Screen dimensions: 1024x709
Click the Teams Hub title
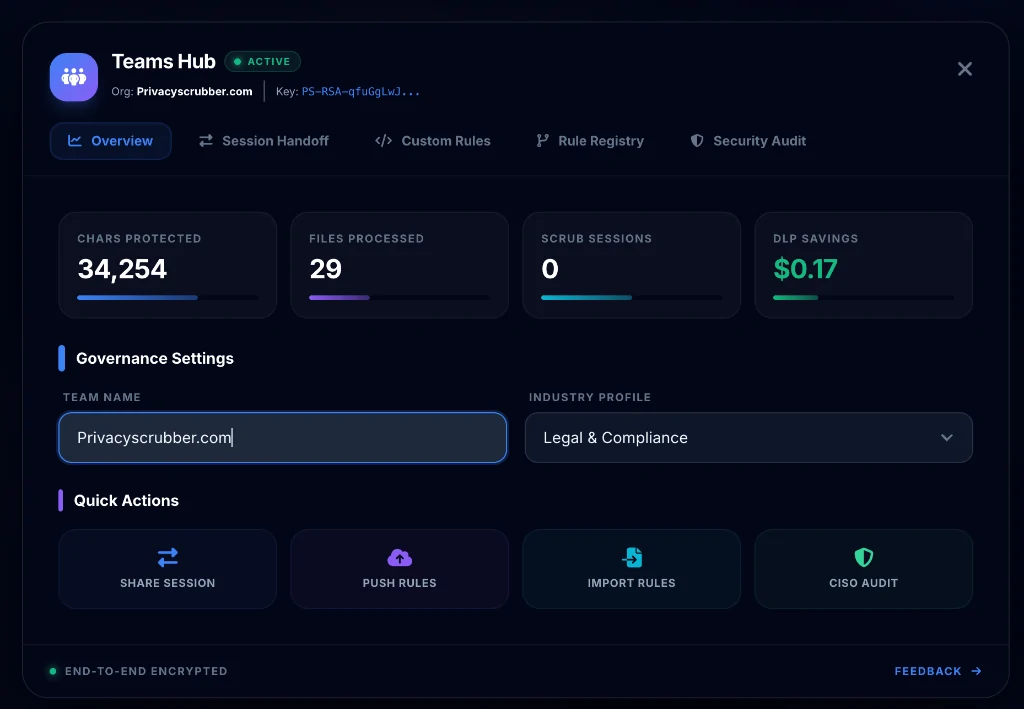tap(163, 61)
